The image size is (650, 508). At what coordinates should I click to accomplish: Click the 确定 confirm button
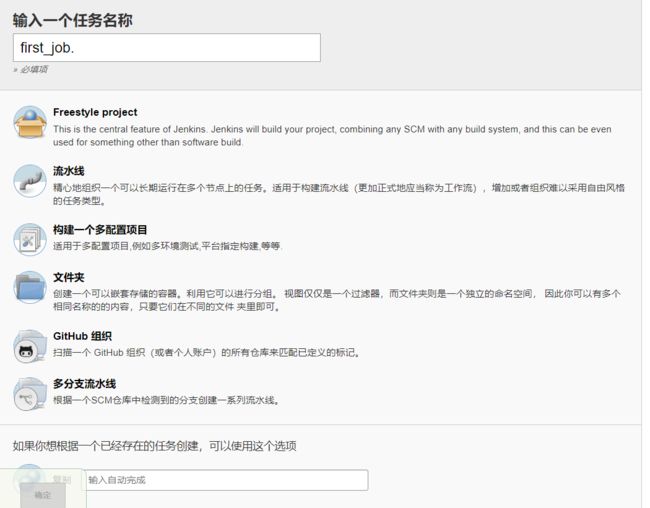pyautogui.click(x=43, y=495)
